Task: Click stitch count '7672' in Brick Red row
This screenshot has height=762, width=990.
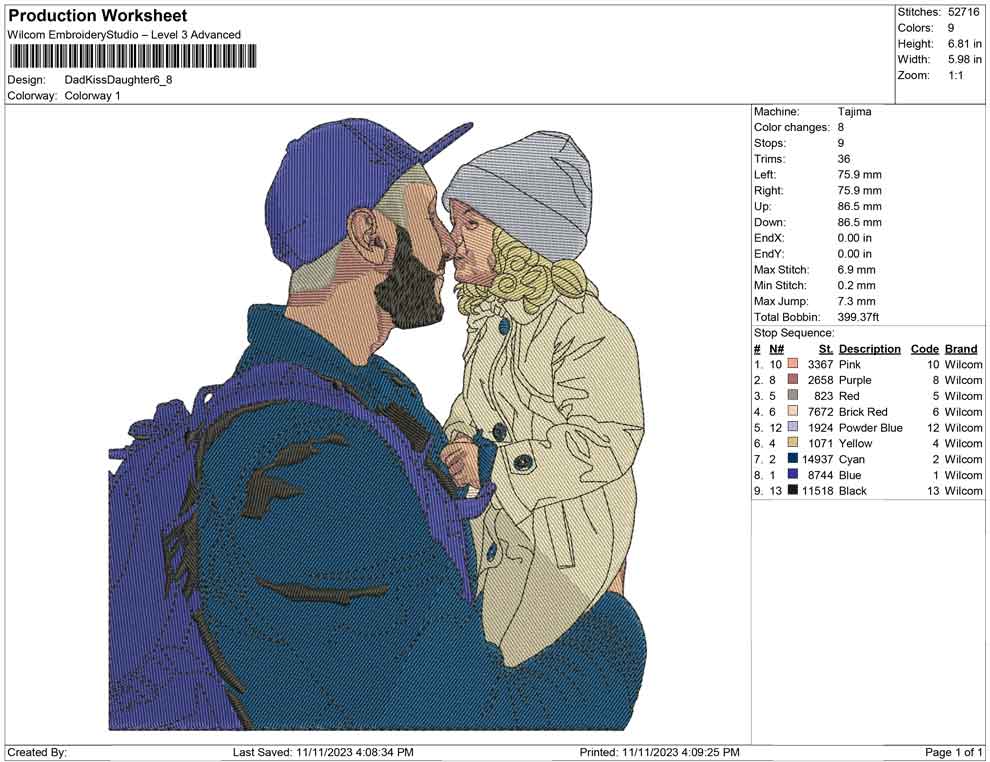Action: (x=820, y=412)
